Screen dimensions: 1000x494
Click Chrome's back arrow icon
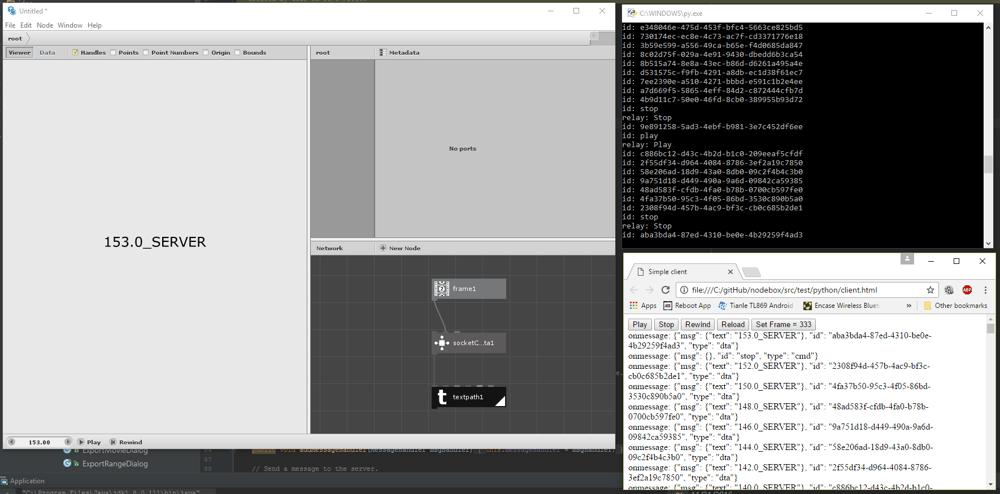633,289
